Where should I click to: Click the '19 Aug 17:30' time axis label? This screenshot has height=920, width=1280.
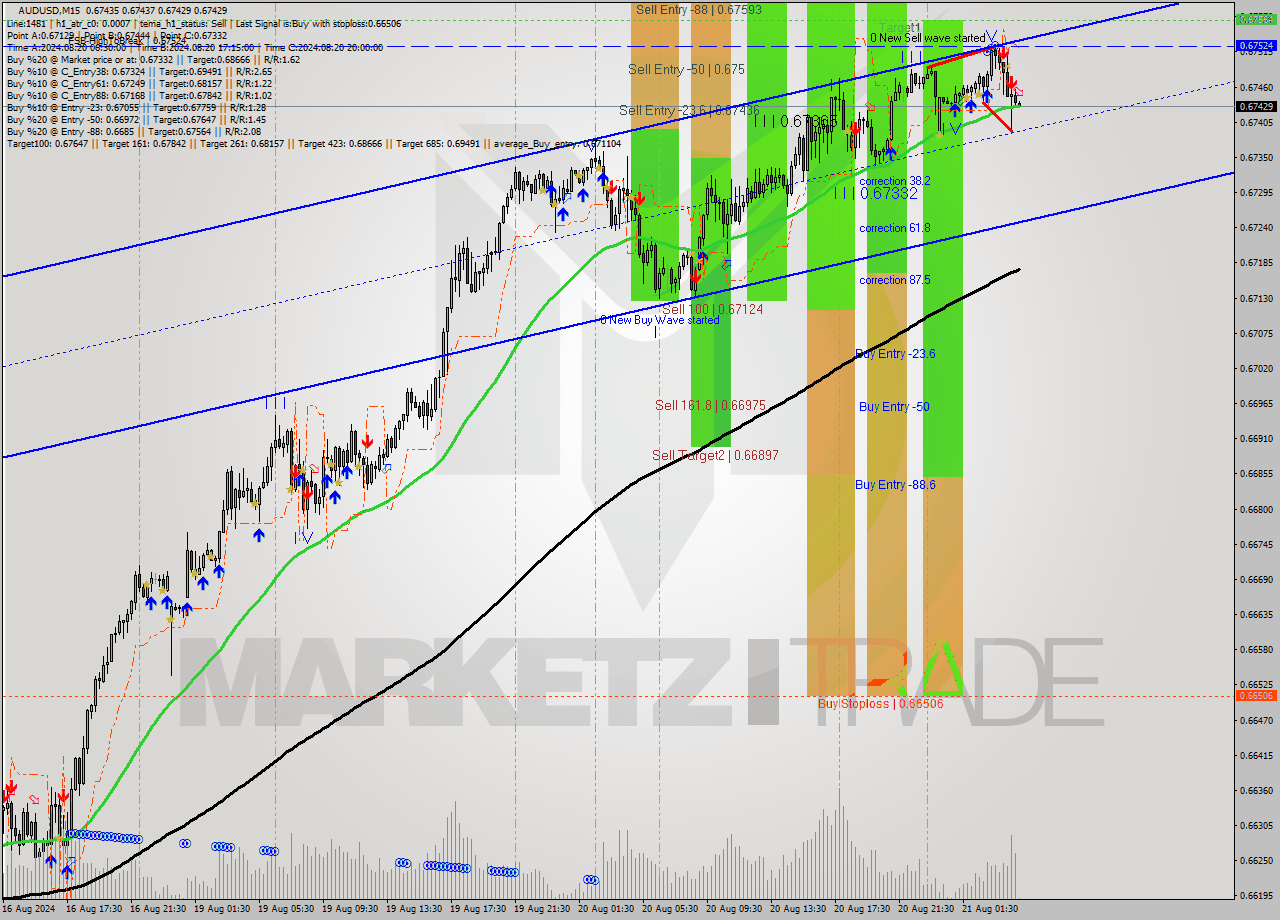[477, 909]
